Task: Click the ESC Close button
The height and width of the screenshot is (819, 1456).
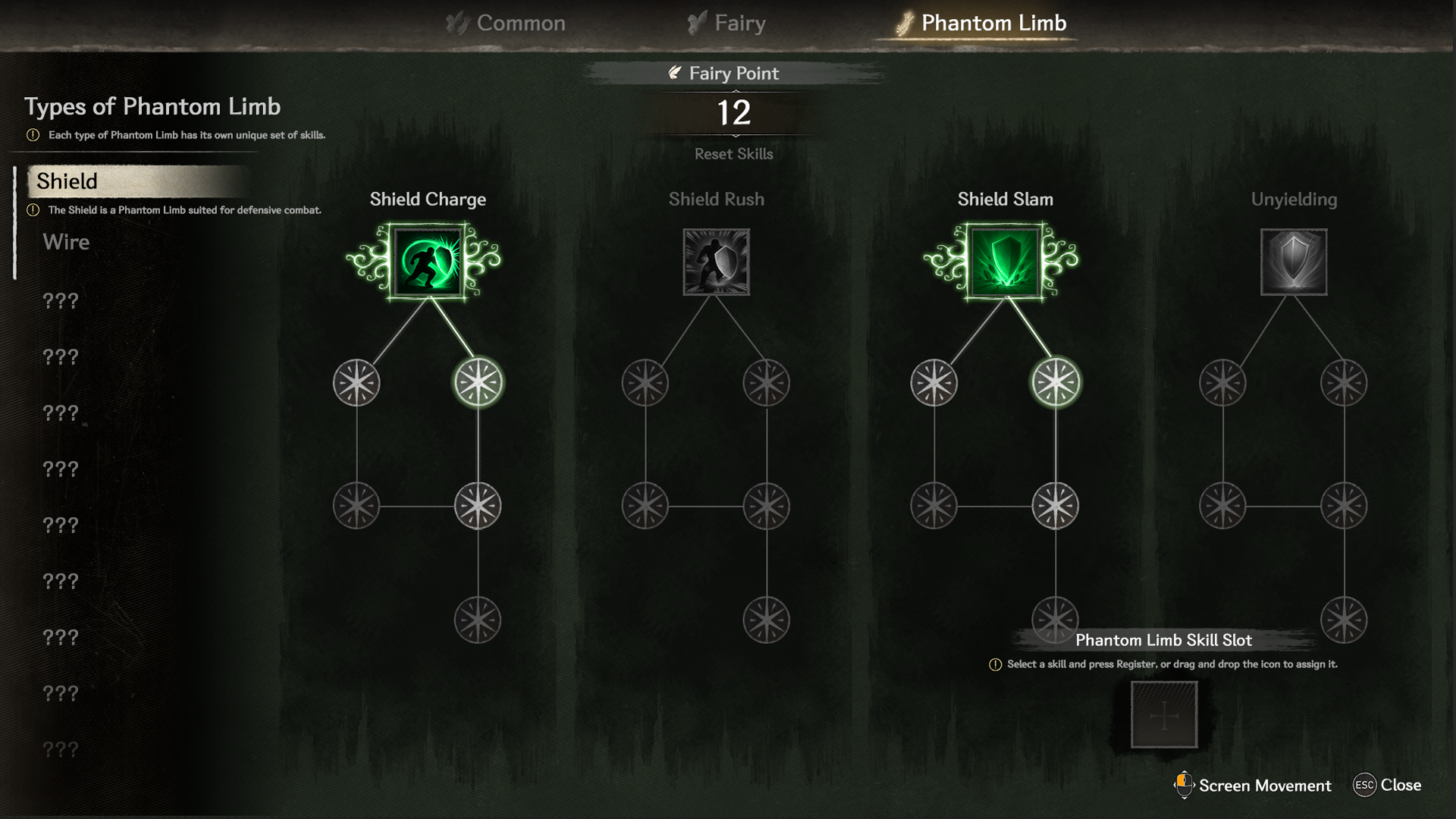Action: [1387, 785]
